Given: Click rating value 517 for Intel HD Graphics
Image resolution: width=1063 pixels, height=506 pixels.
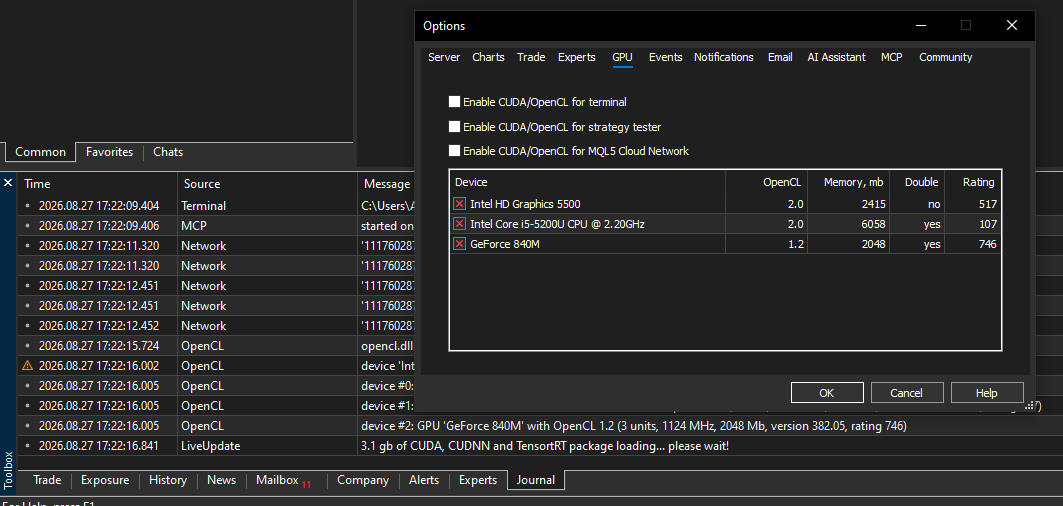Looking at the screenshot, I should [988, 203].
